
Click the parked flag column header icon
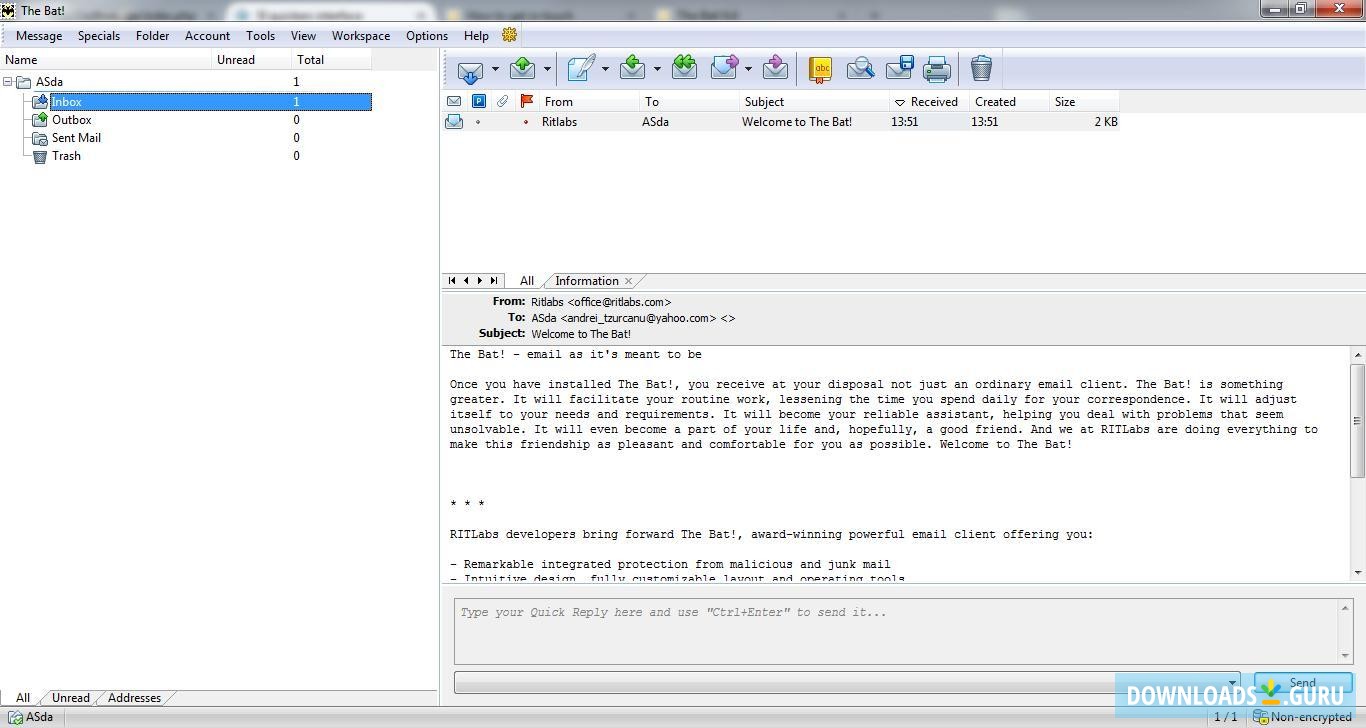(479, 101)
